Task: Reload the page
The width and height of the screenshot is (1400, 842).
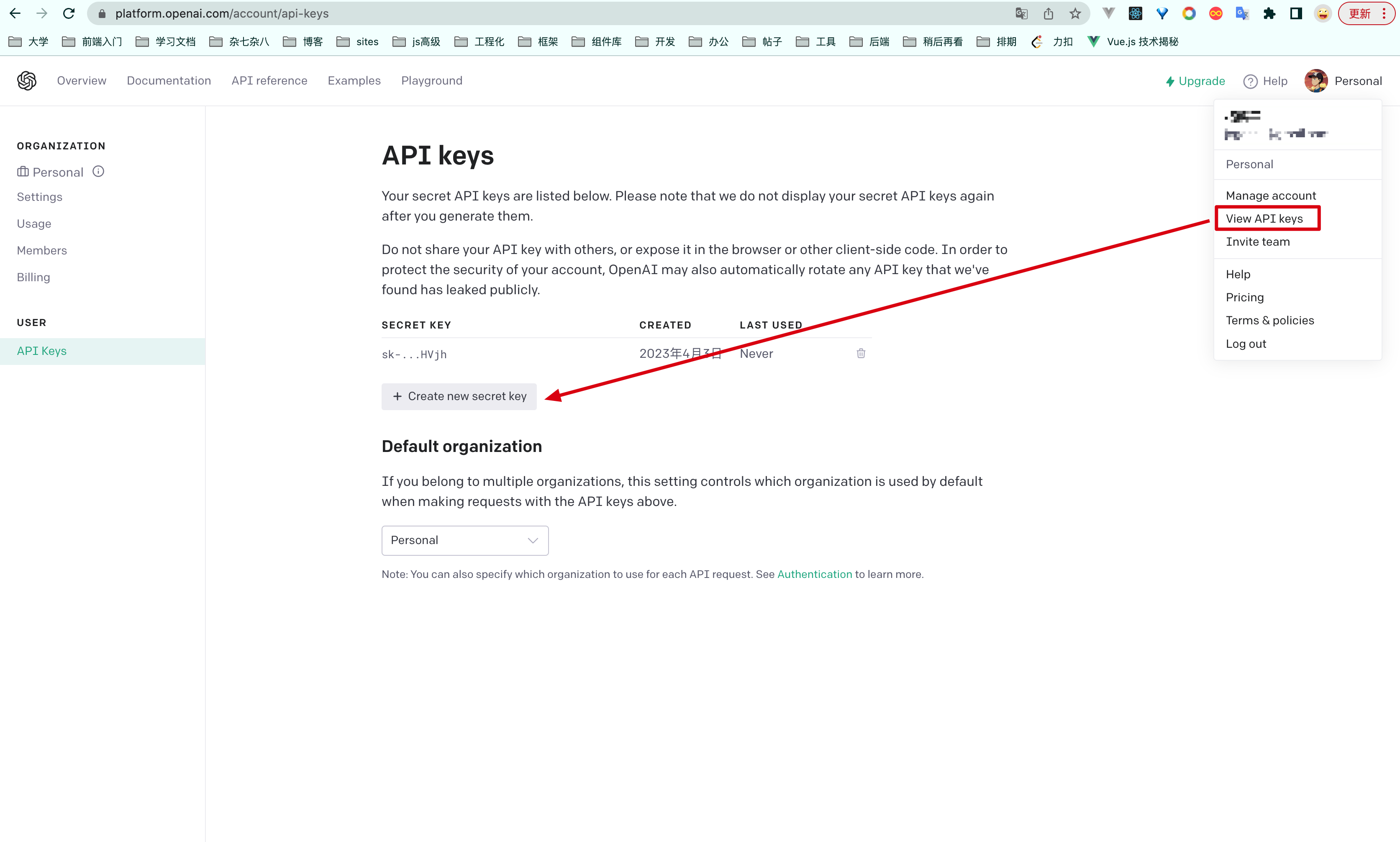Action: 69,14
